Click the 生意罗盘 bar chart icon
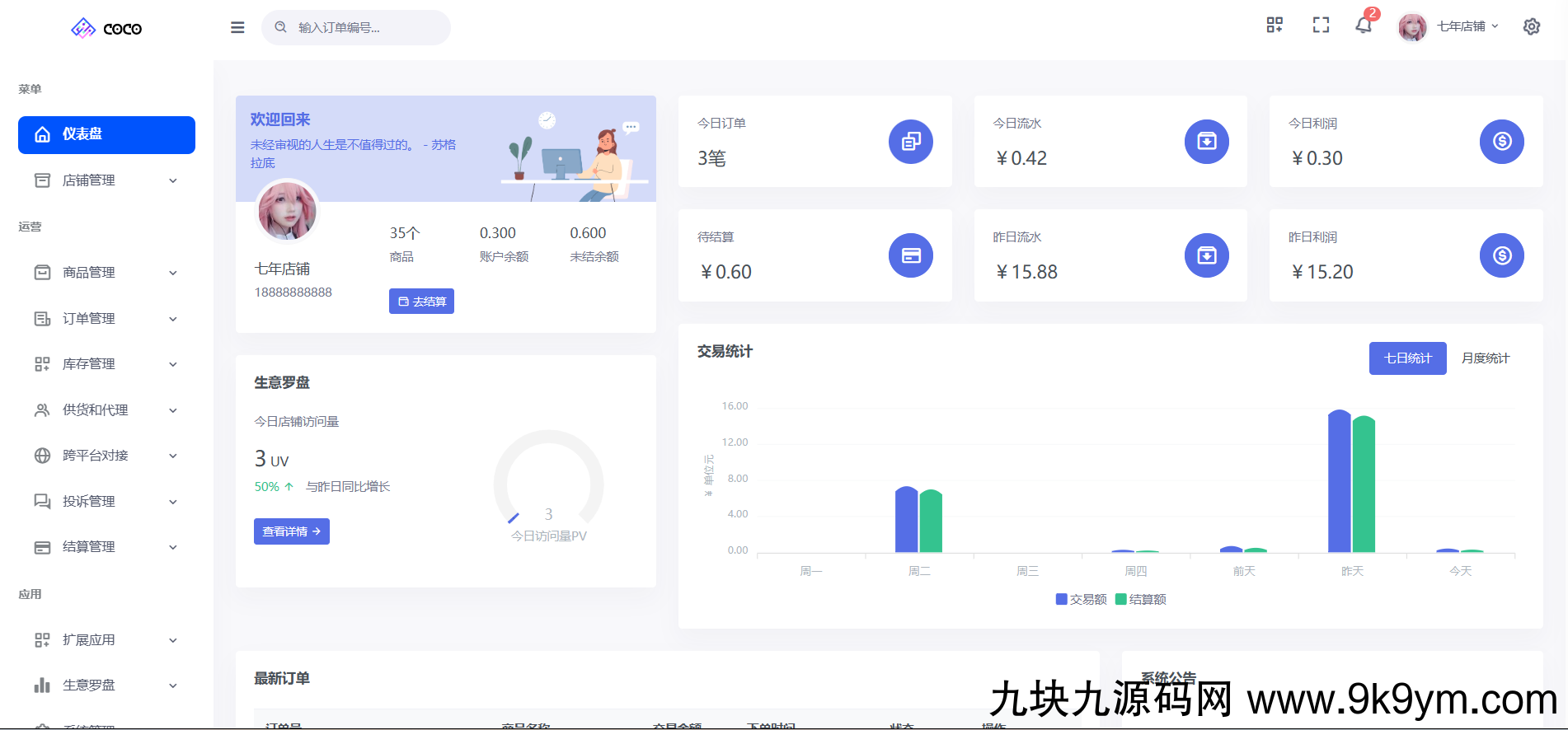The width and height of the screenshot is (1568, 730). click(x=42, y=686)
